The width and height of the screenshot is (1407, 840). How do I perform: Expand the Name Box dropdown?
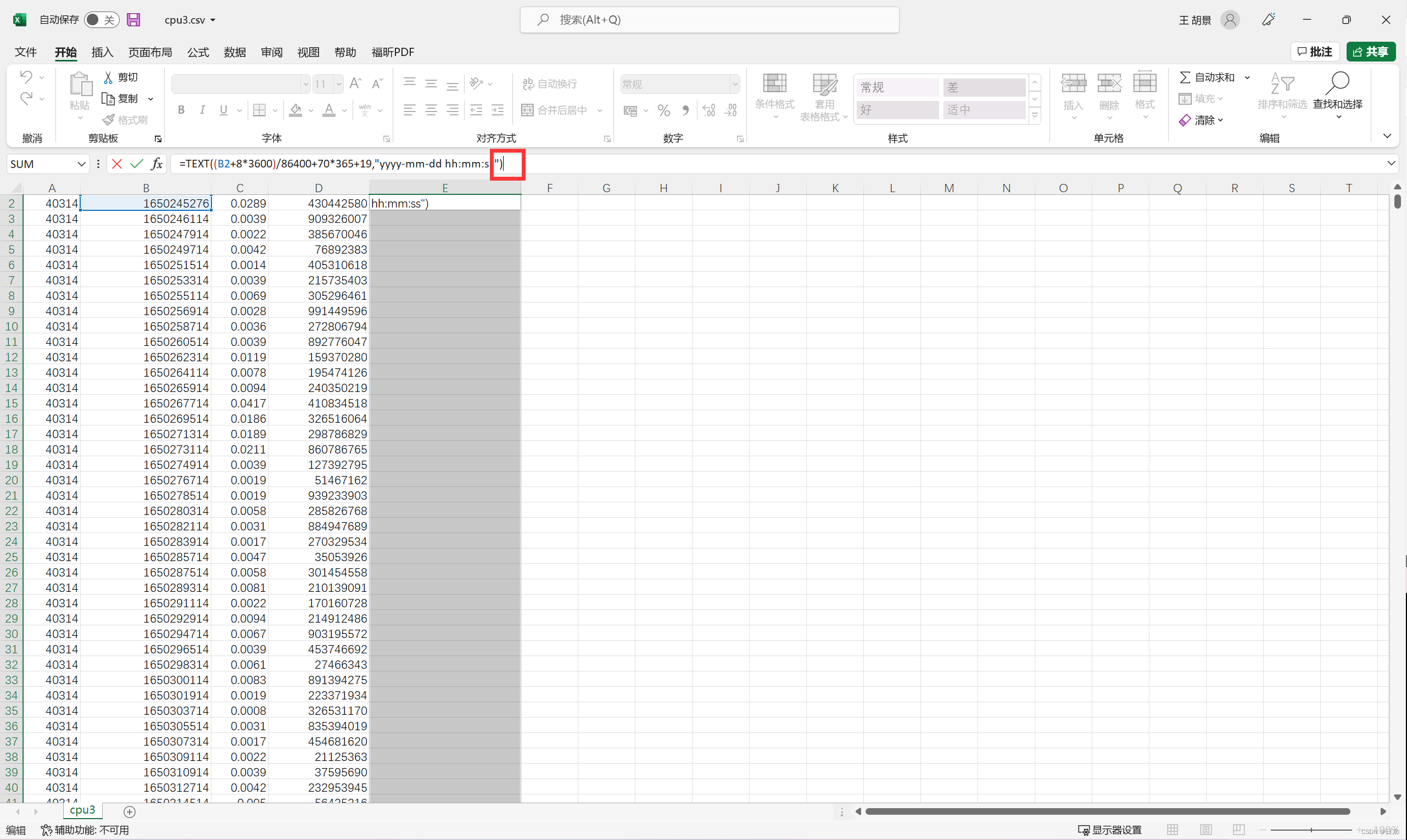click(81, 164)
